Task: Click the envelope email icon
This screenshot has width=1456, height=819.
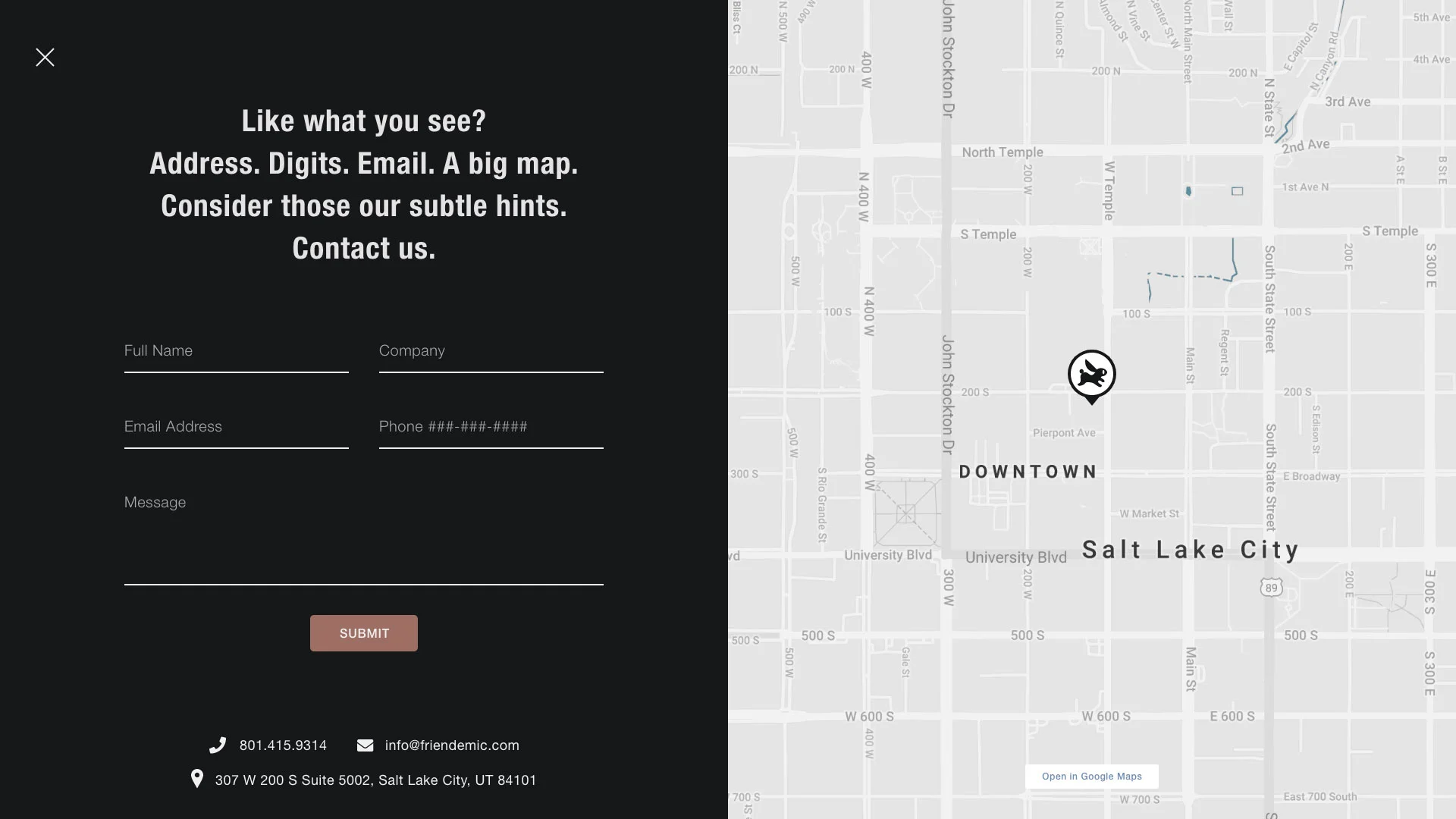Action: (365, 745)
